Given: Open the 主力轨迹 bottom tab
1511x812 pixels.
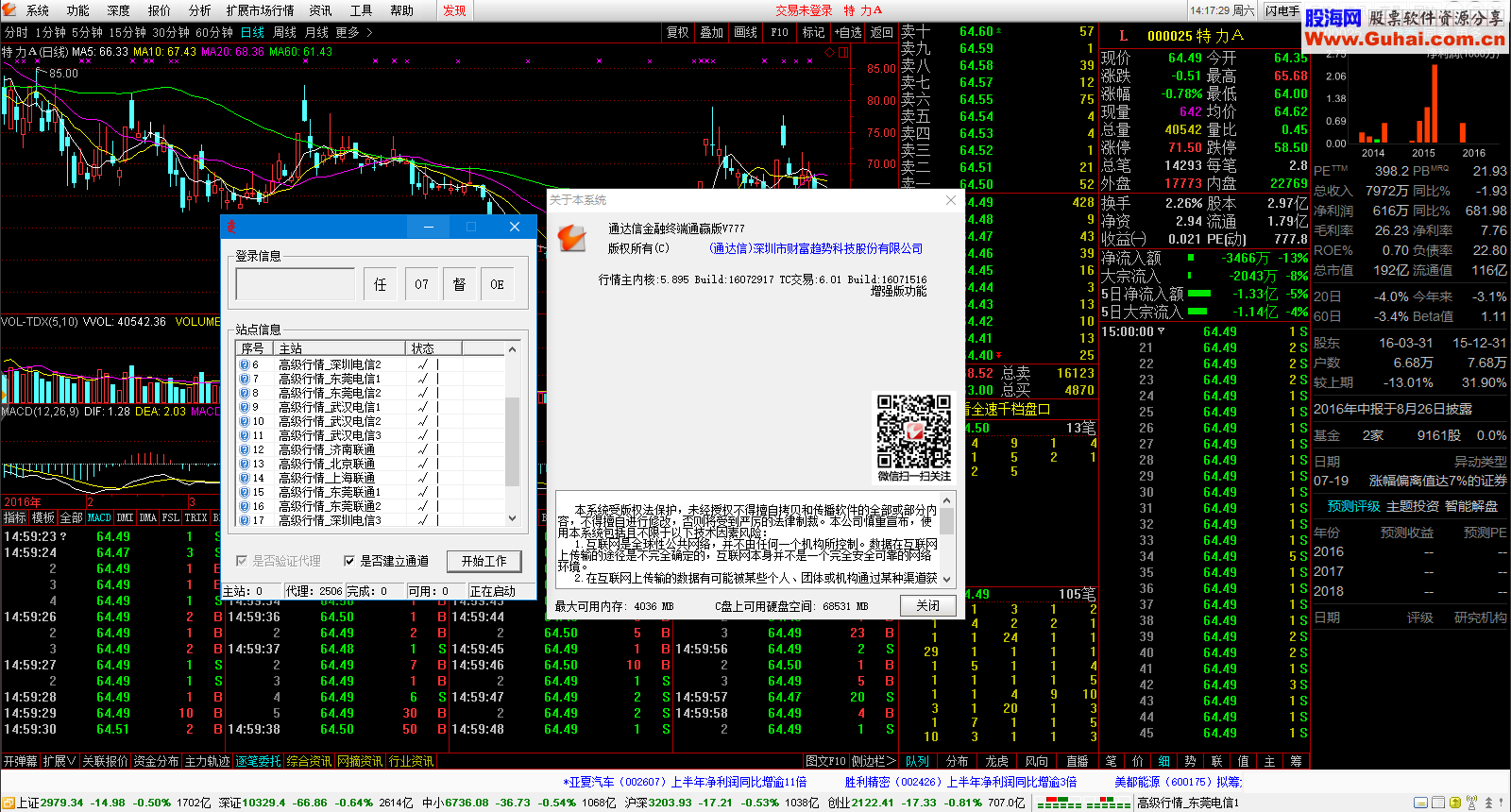Looking at the screenshot, I should pyautogui.click(x=207, y=761).
